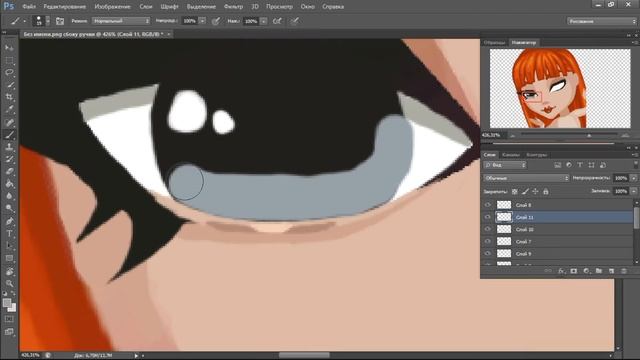Select the Lasso tool
The width and height of the screenshot is (640, 360).
pyautogui.click(x=9, y=73)
